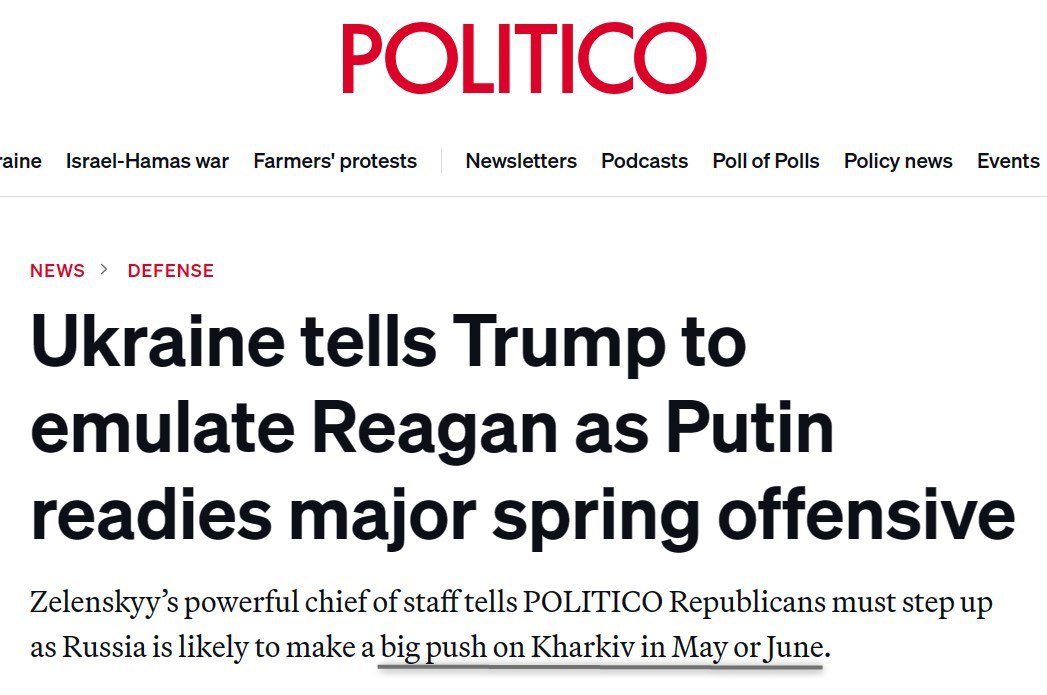Click the POLITICO logo

[523, 58]
